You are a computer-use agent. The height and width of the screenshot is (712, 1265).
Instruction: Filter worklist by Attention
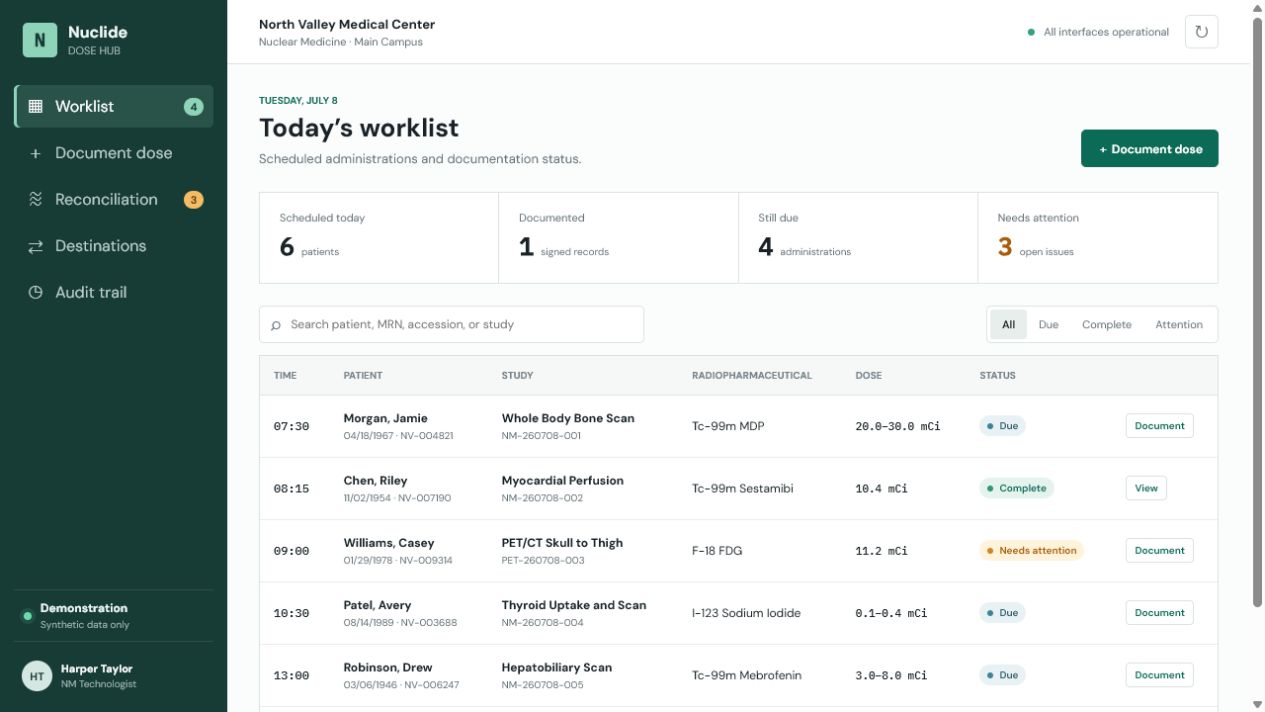(x=1179, y=324)
